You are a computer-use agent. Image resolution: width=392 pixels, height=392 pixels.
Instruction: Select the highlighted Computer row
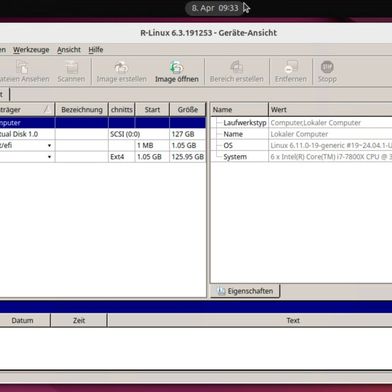coord(103,123)
